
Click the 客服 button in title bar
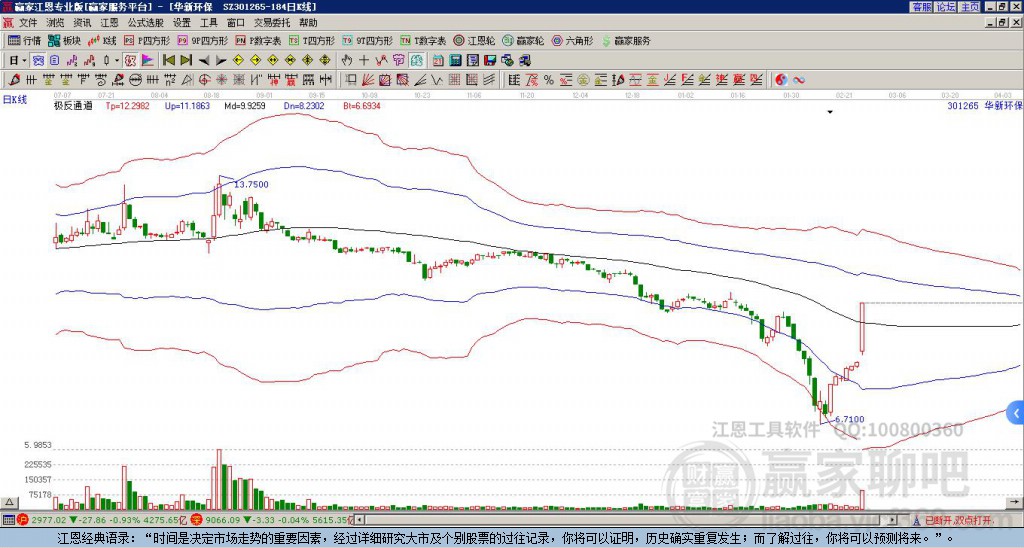(921, 7)
